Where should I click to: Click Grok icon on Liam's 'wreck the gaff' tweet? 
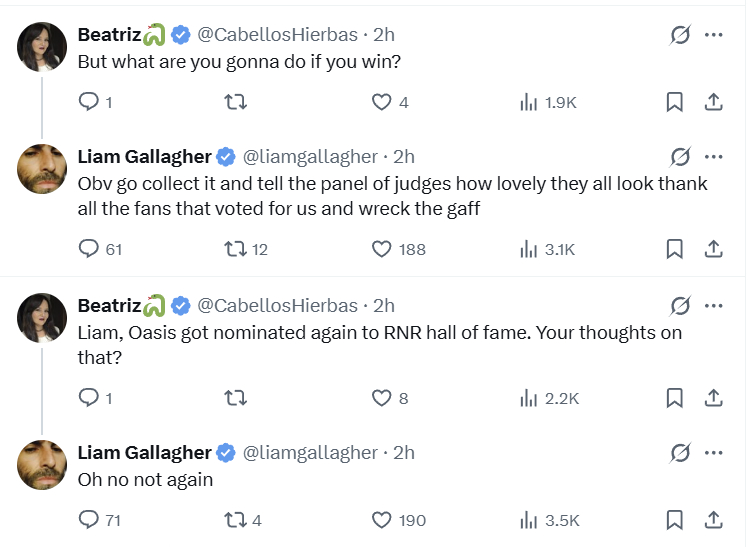680,157
